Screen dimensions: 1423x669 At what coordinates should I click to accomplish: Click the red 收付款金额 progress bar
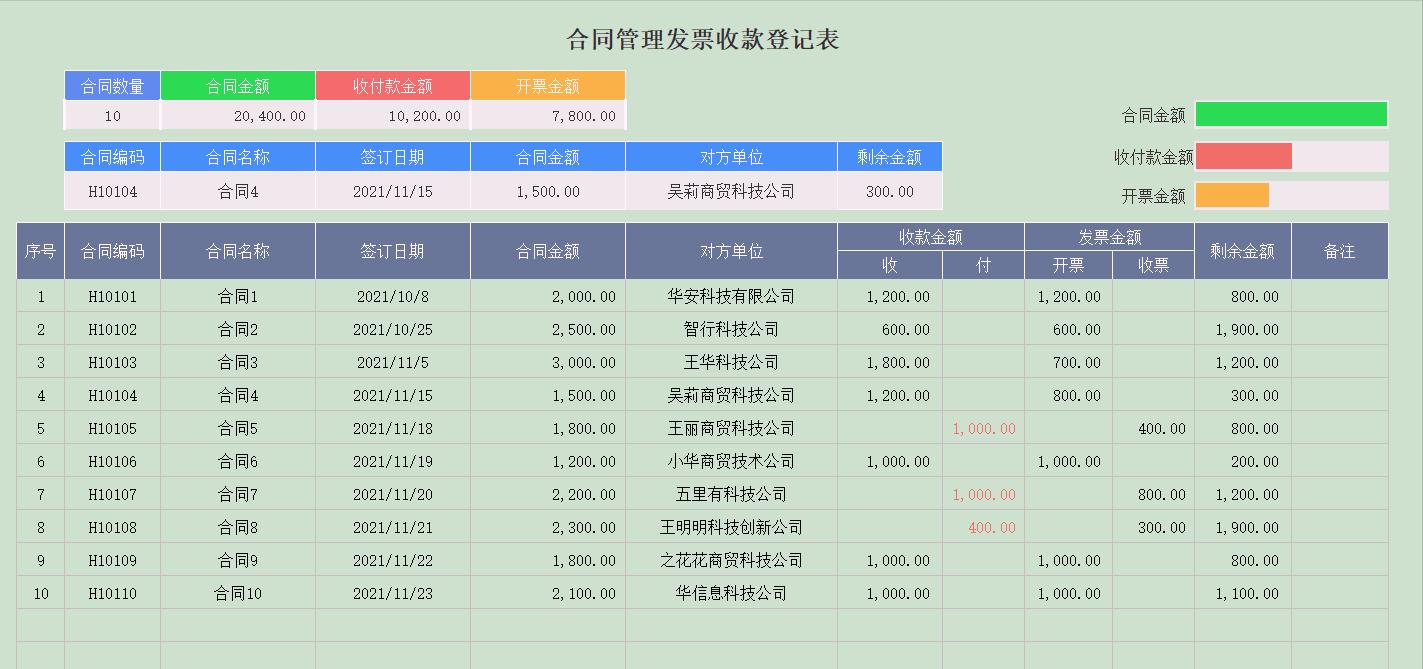click(x=1245, y=155)
